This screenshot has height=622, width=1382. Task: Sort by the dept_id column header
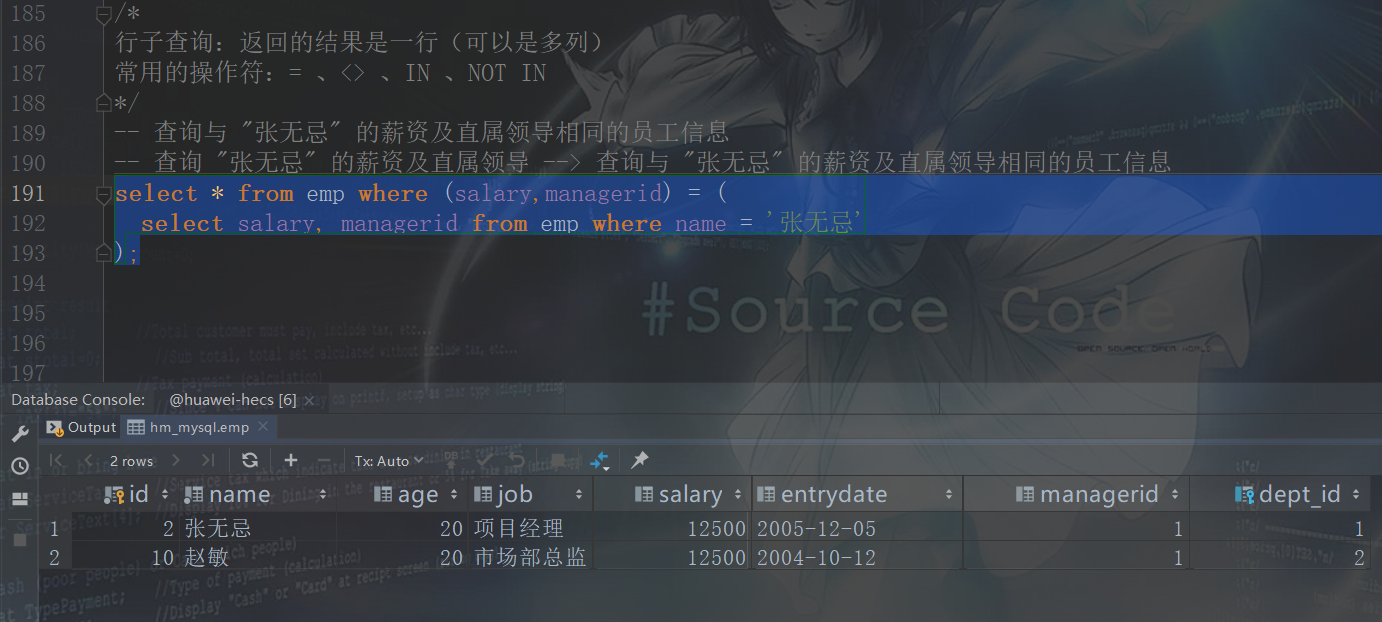click(x=1297, y=494)
